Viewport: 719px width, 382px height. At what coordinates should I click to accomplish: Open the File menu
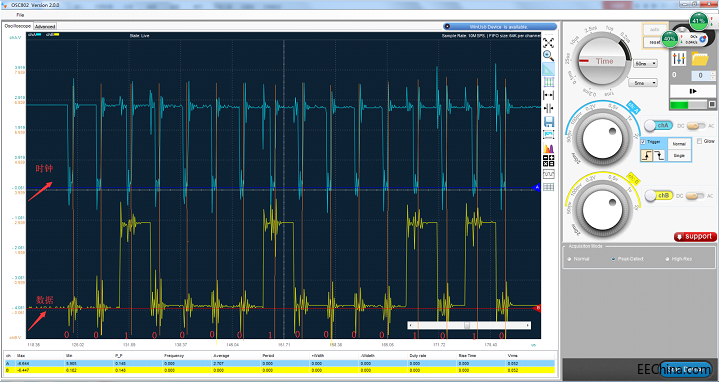(x=20, y=15)
